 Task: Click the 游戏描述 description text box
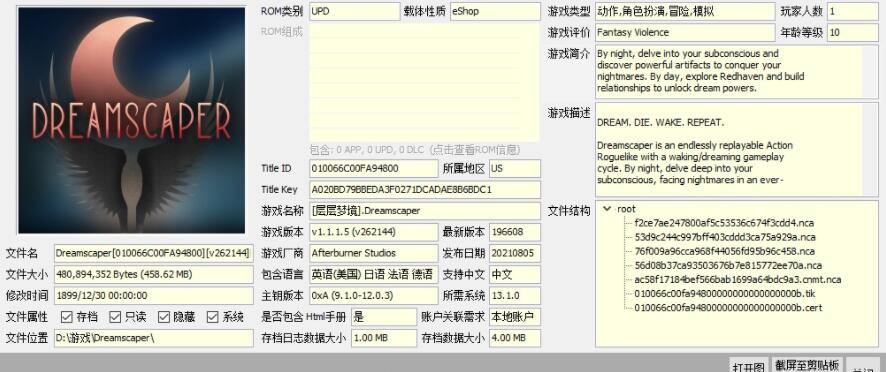737,149
